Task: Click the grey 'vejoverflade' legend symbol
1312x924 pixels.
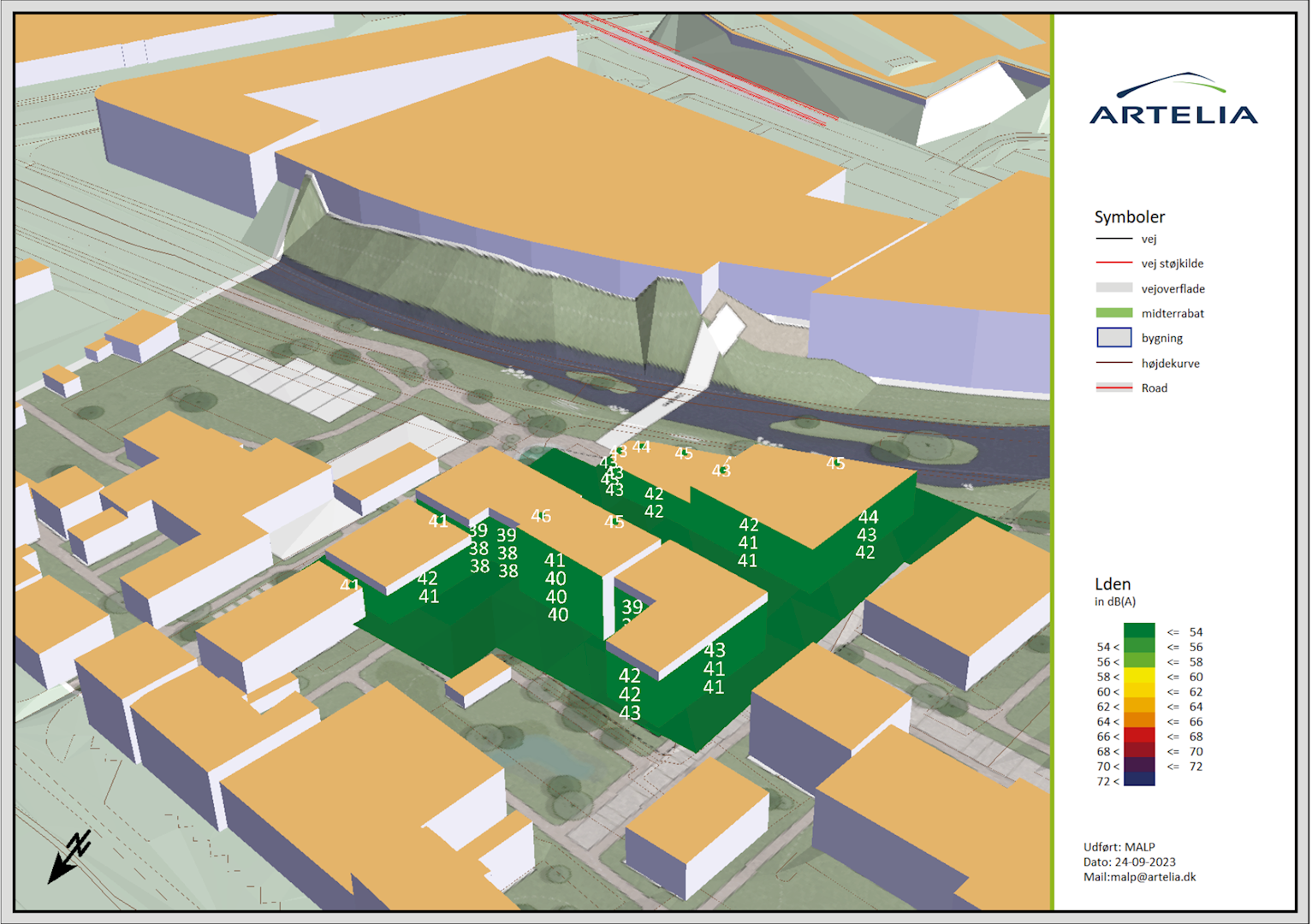Action: click(x=1113, y=288)
